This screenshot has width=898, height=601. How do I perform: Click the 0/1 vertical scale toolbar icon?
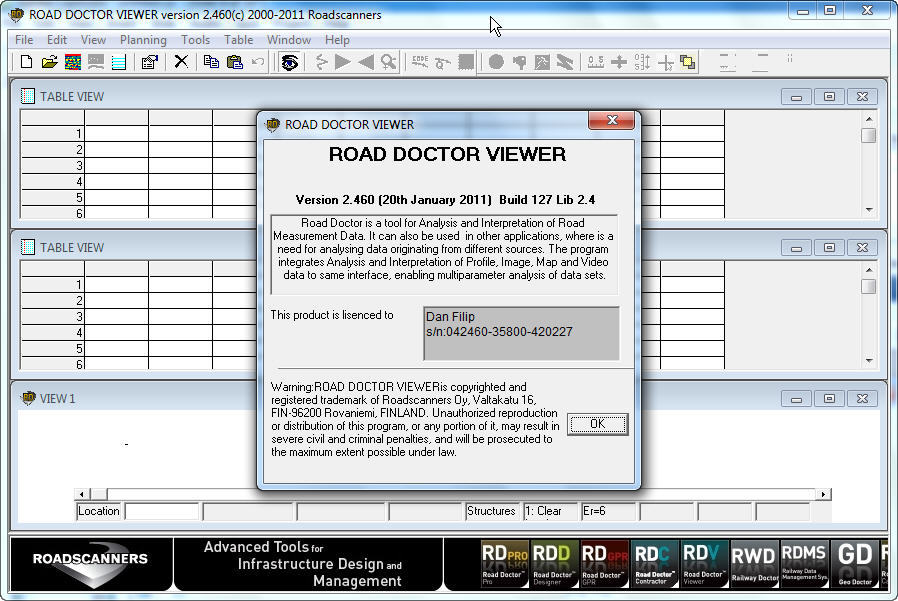click(x=642, y=61)
